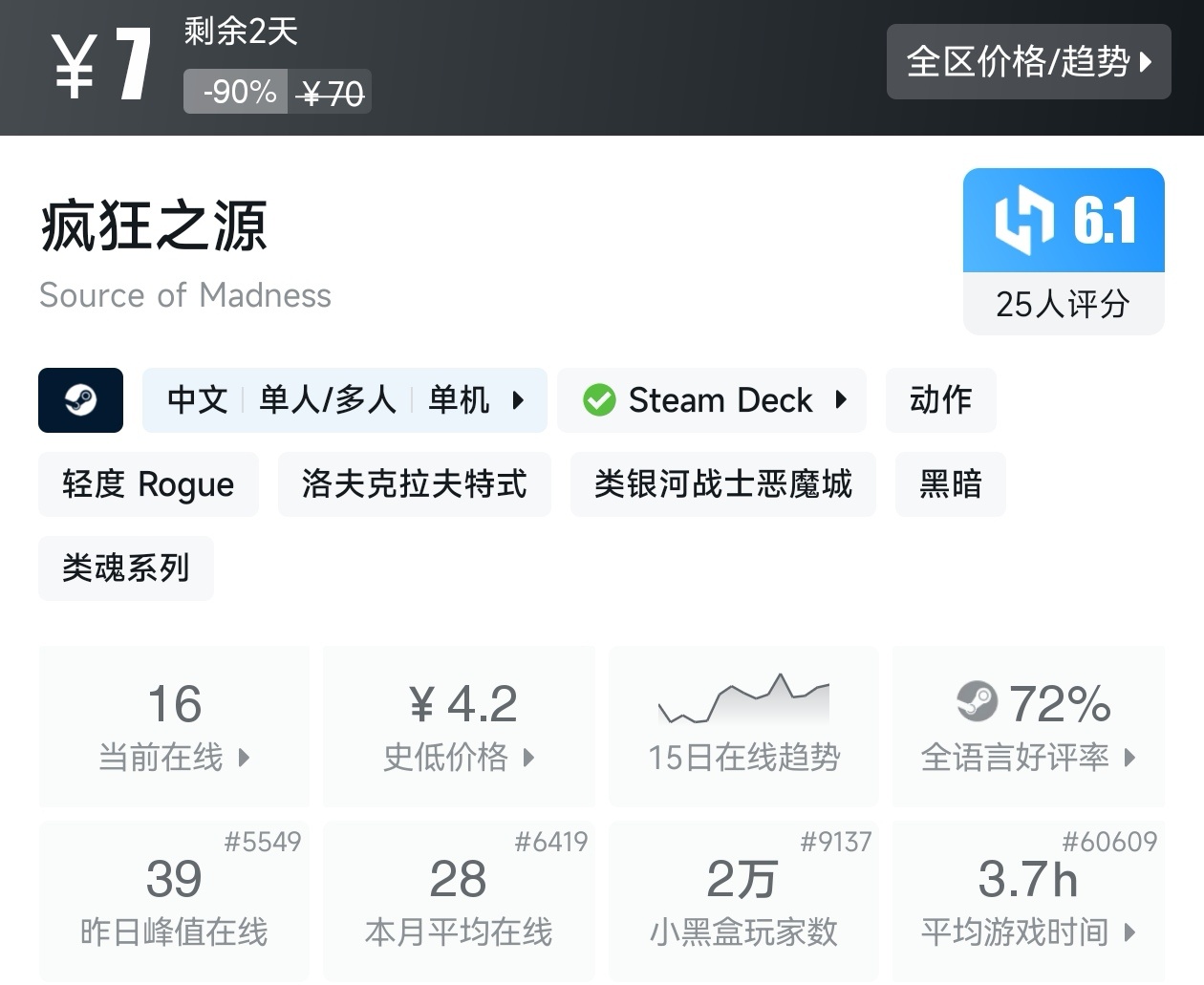Open 当前在线 current players stat
The image size is (1204, 985).
(x=174, y=726)
